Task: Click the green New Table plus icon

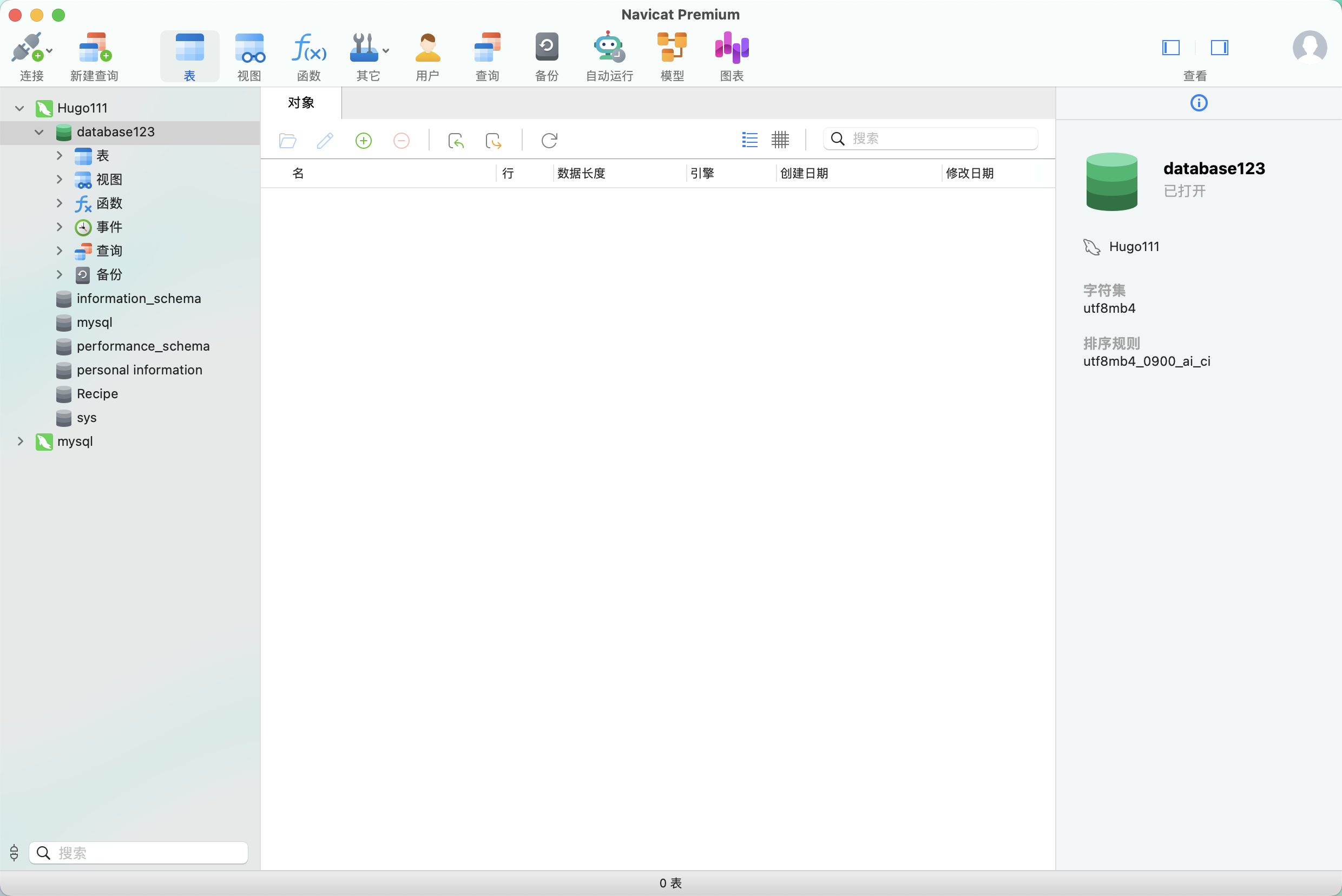Action: click(x=364, y=141)
